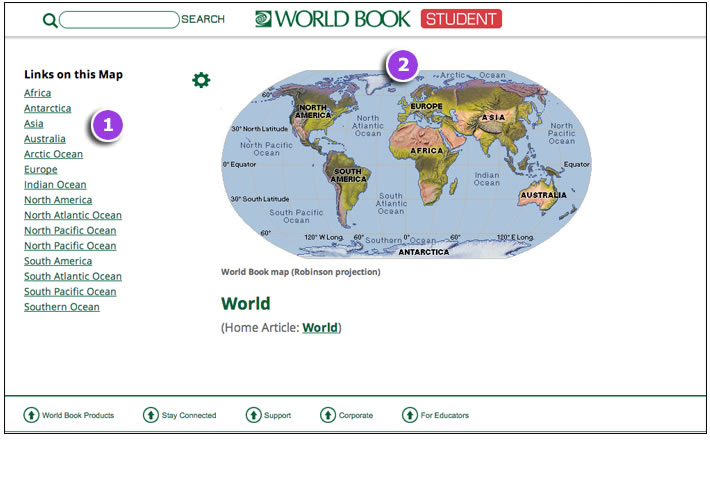Click the For Educators footer text
The image size is (710, 503).
[445, 415]
